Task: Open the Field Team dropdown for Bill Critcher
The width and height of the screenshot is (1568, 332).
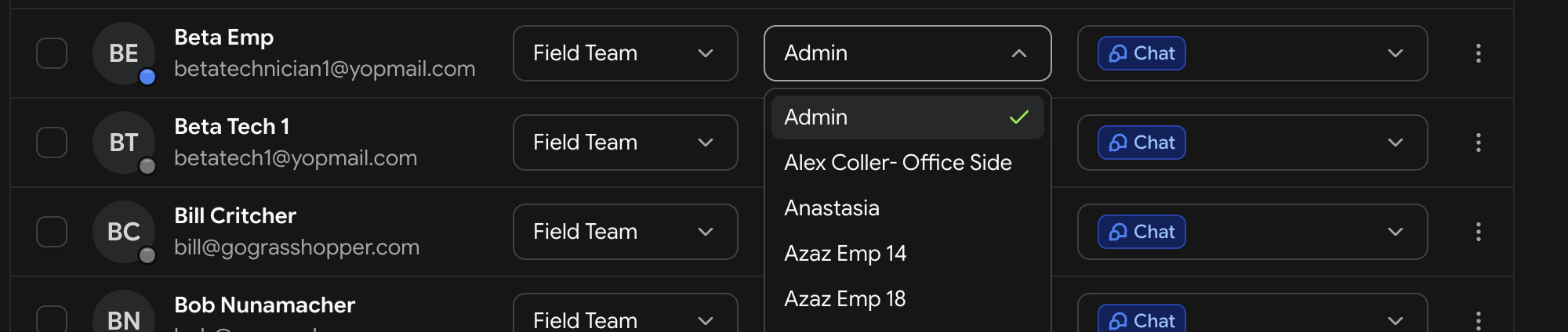Action: (x=626, y=232)
